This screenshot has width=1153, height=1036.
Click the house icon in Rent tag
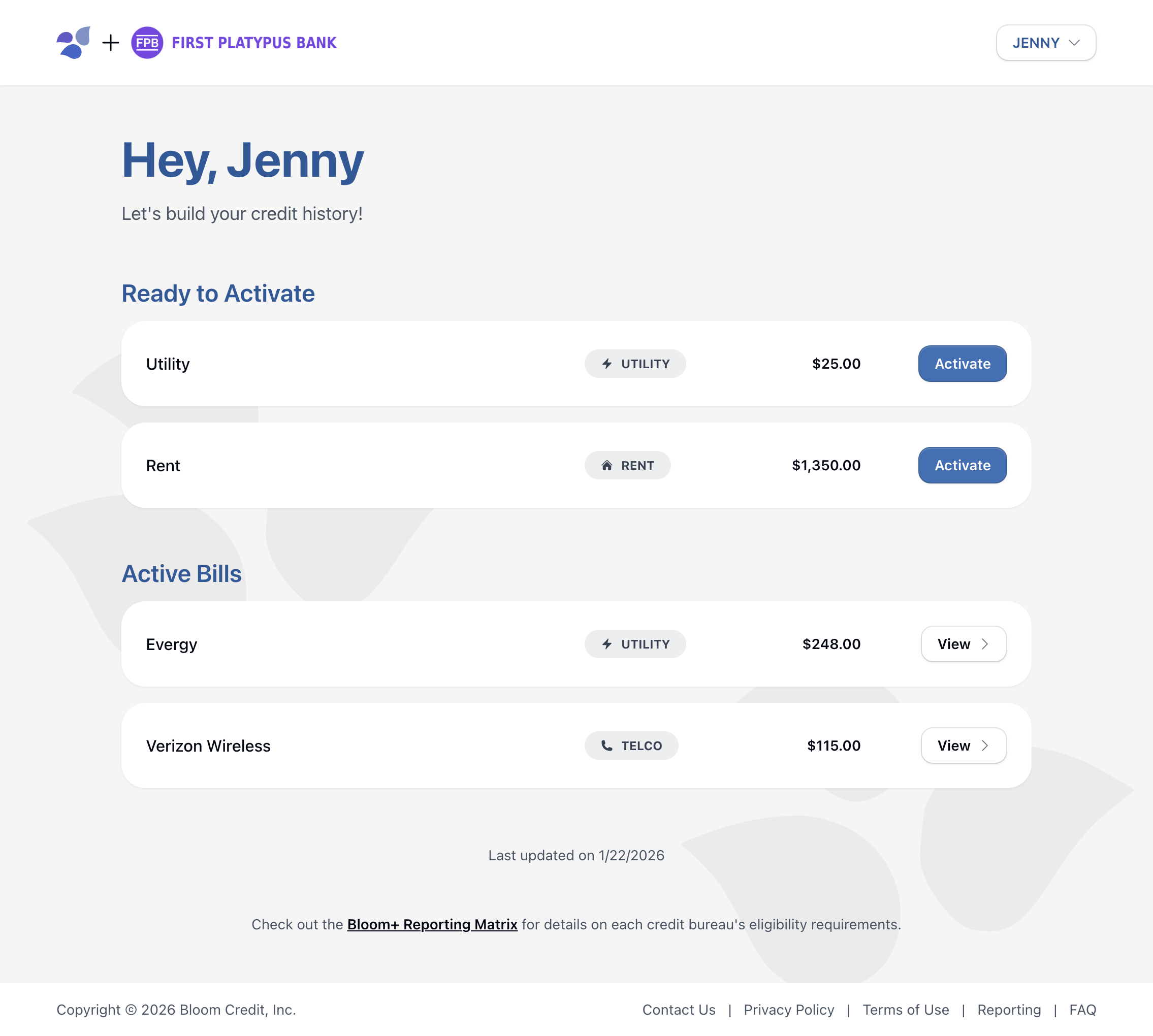pos(607,466)
